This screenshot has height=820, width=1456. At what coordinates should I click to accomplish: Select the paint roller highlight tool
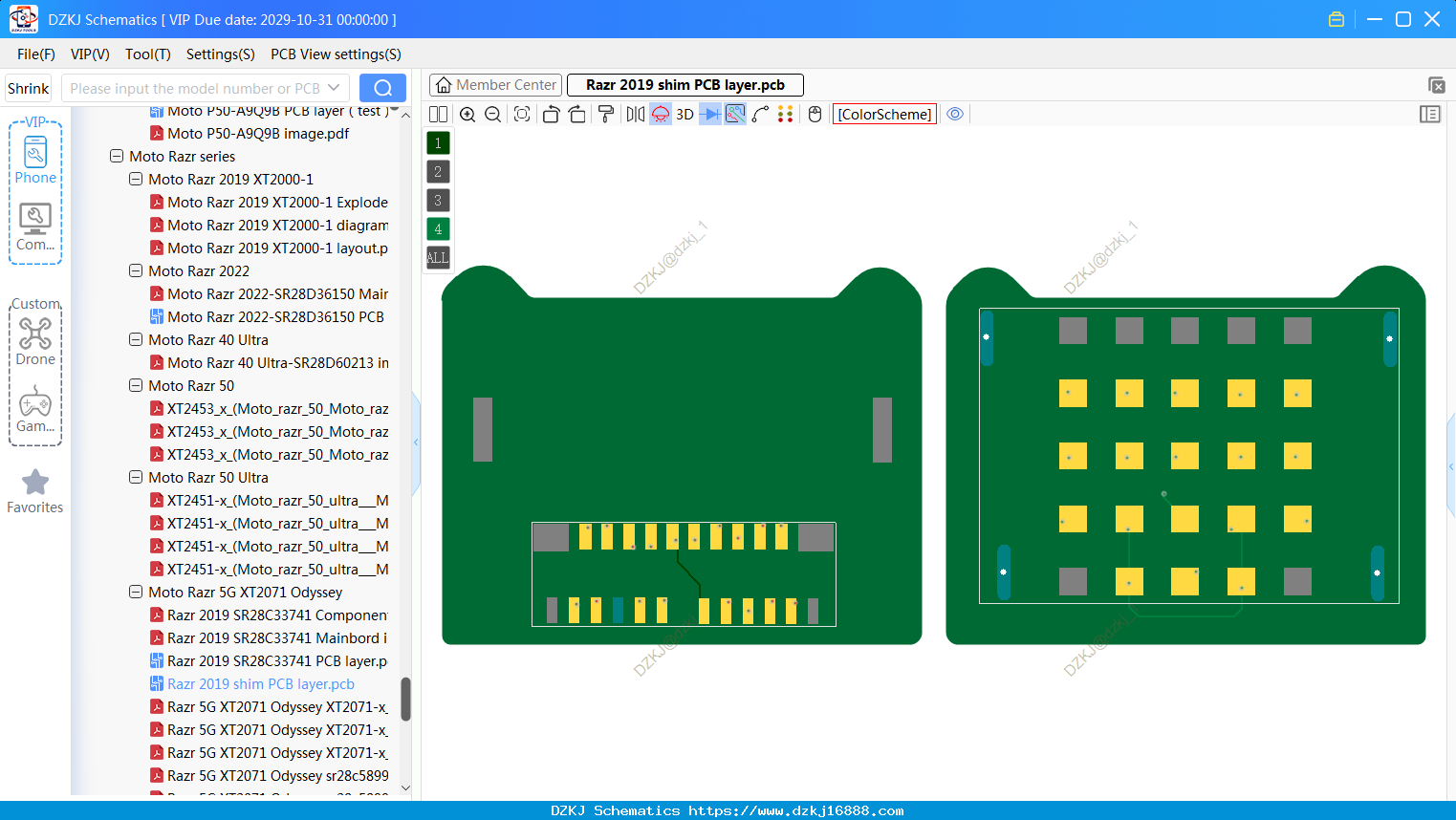point(606,115)
